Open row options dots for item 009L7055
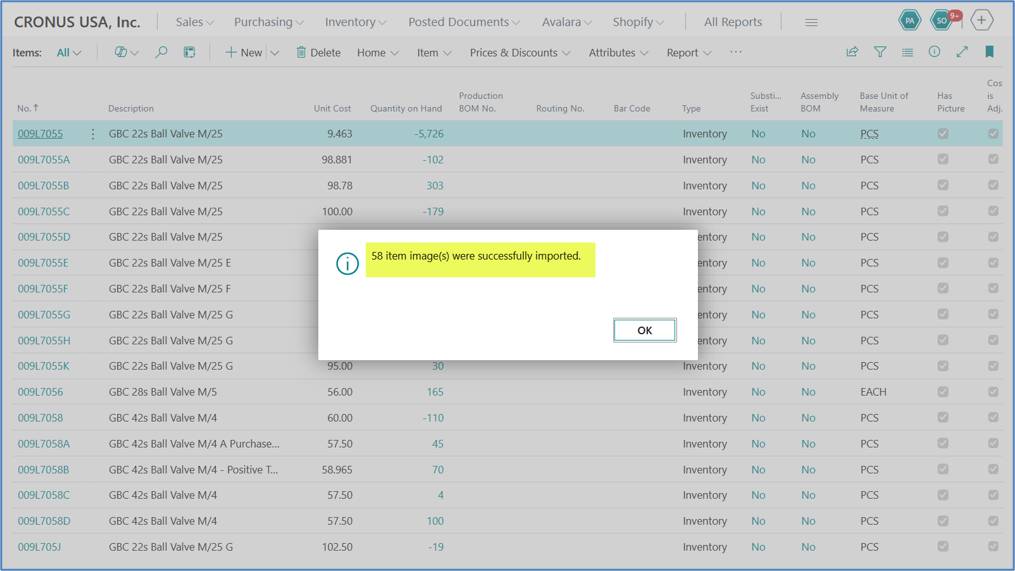The height and width of the screenshot is (571, 1015). click(x=93, y=134)
